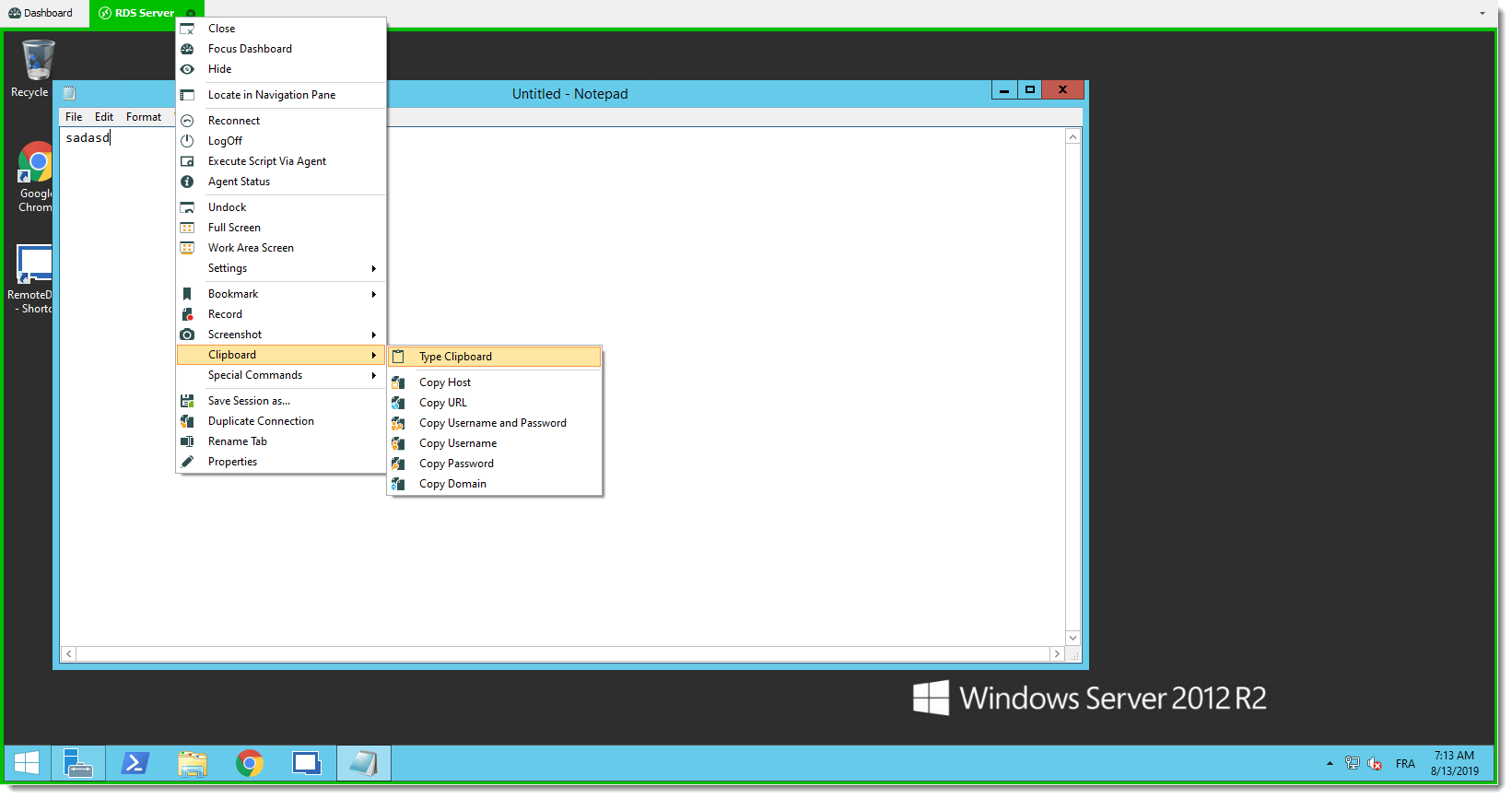Click the Notepad vertical scrollbar down arrow
This screenshot has height=799, width=1512.
(x=1072, y=638)
